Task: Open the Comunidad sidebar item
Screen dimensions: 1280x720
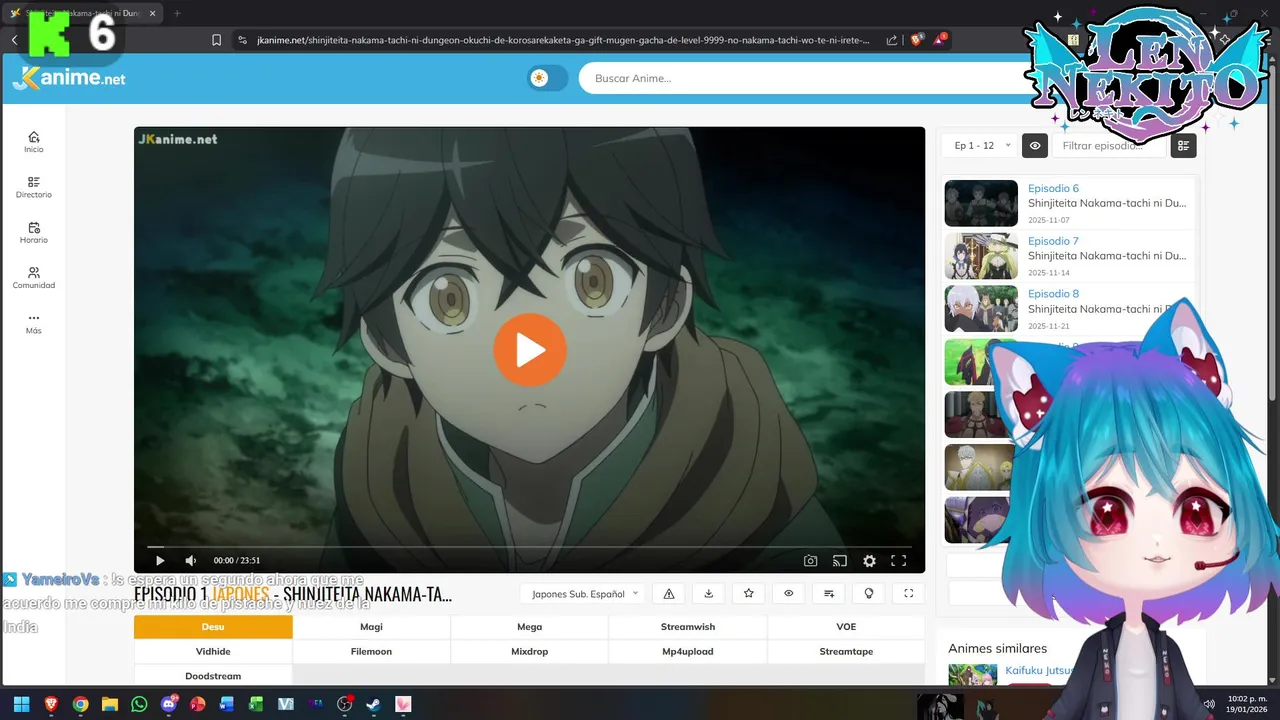Action: tap(34, 278)
